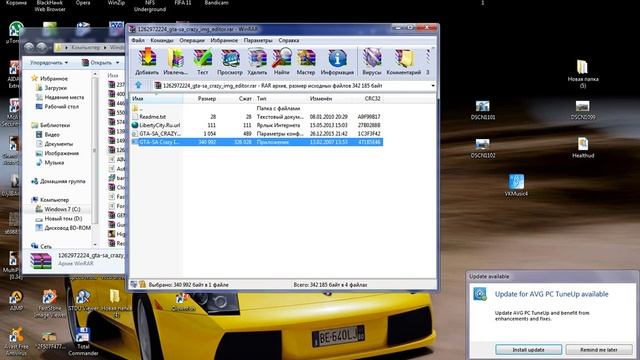The height and width of the screenshot is (360, 640).
Task: Click the Добавить (Add) toolbar icon in WinRAR
Action: click(x=147, y=62)
